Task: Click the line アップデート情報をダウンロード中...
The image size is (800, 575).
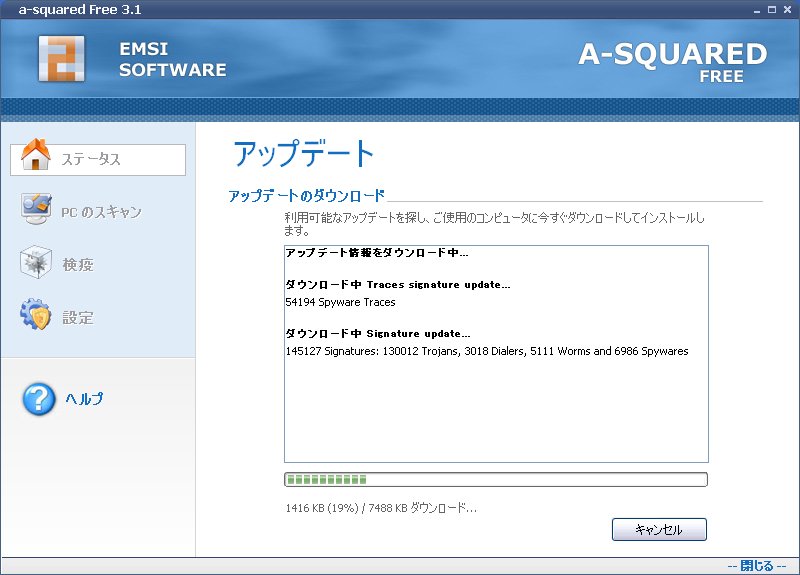Action: click(377, 253)
